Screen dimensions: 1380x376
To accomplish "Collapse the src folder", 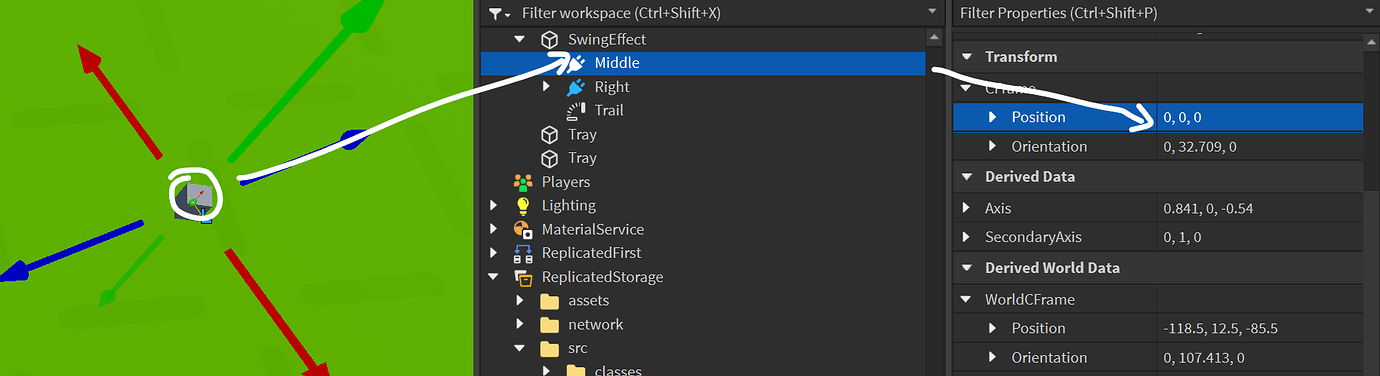I will (x=520, y=348).
